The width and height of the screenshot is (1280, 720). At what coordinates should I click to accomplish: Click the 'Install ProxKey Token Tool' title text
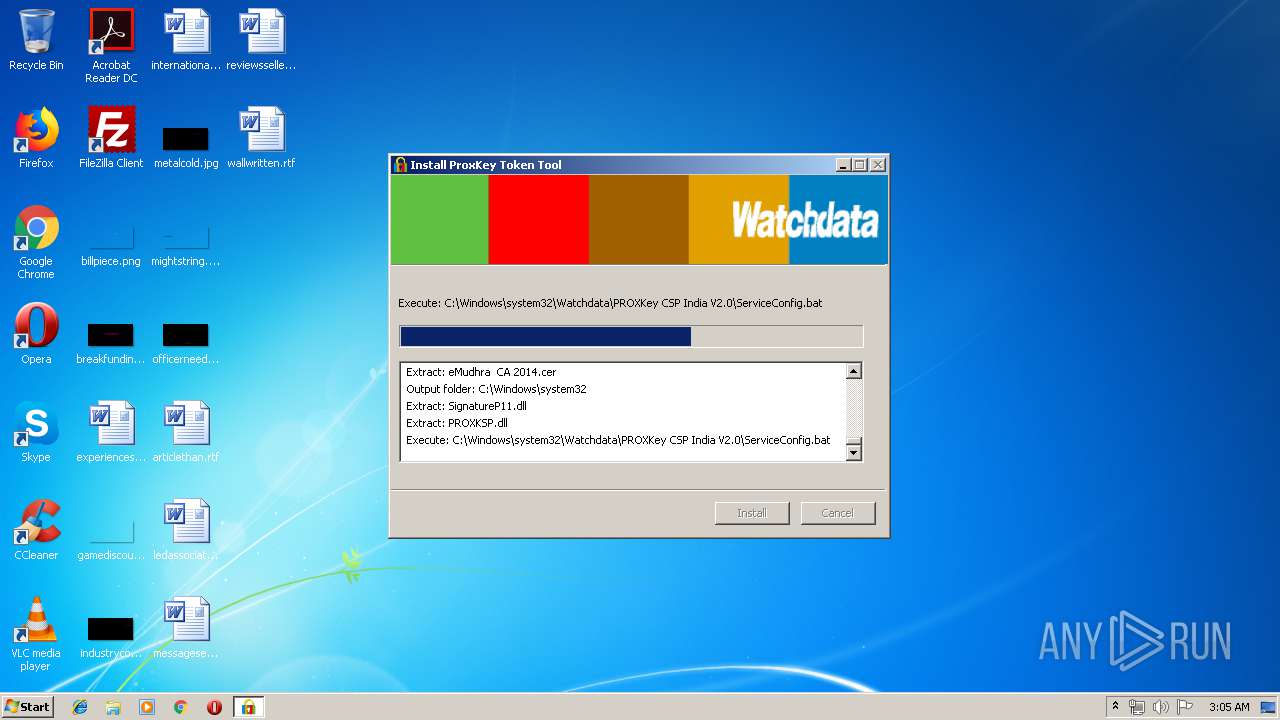(486, 165)
